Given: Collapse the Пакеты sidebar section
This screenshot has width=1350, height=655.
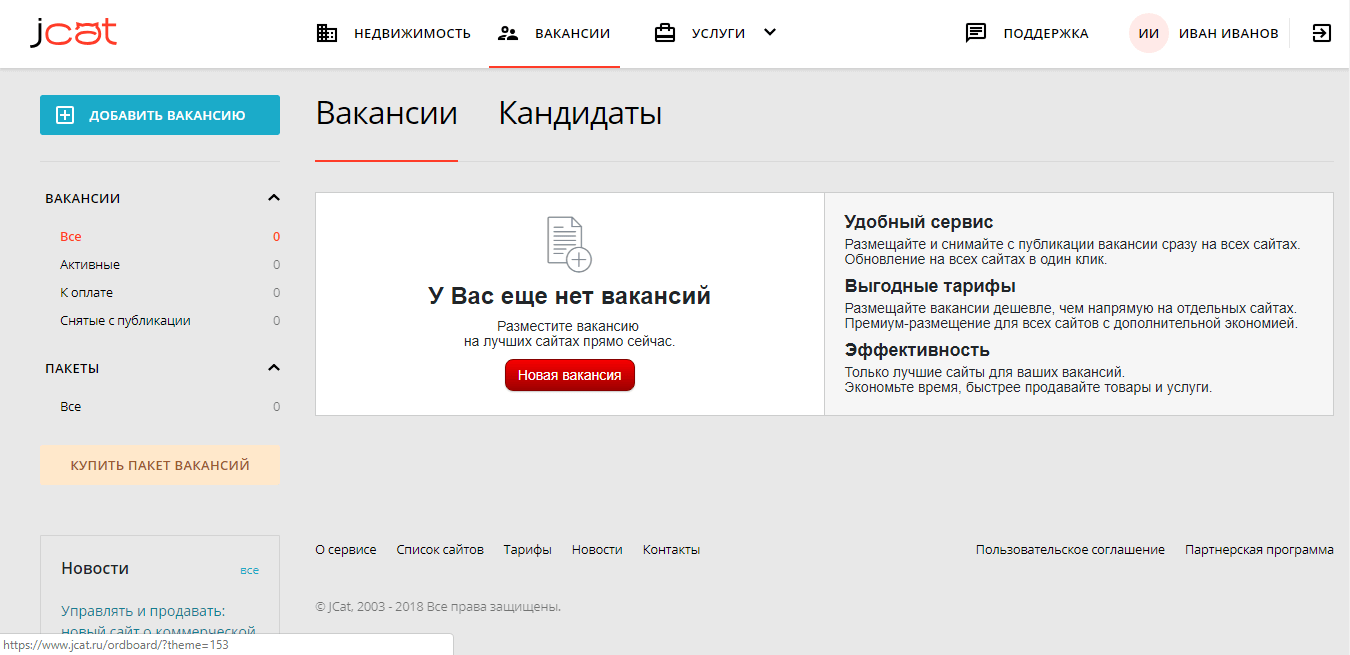Looking at the screenshot, I should click(x=274, y=368).
